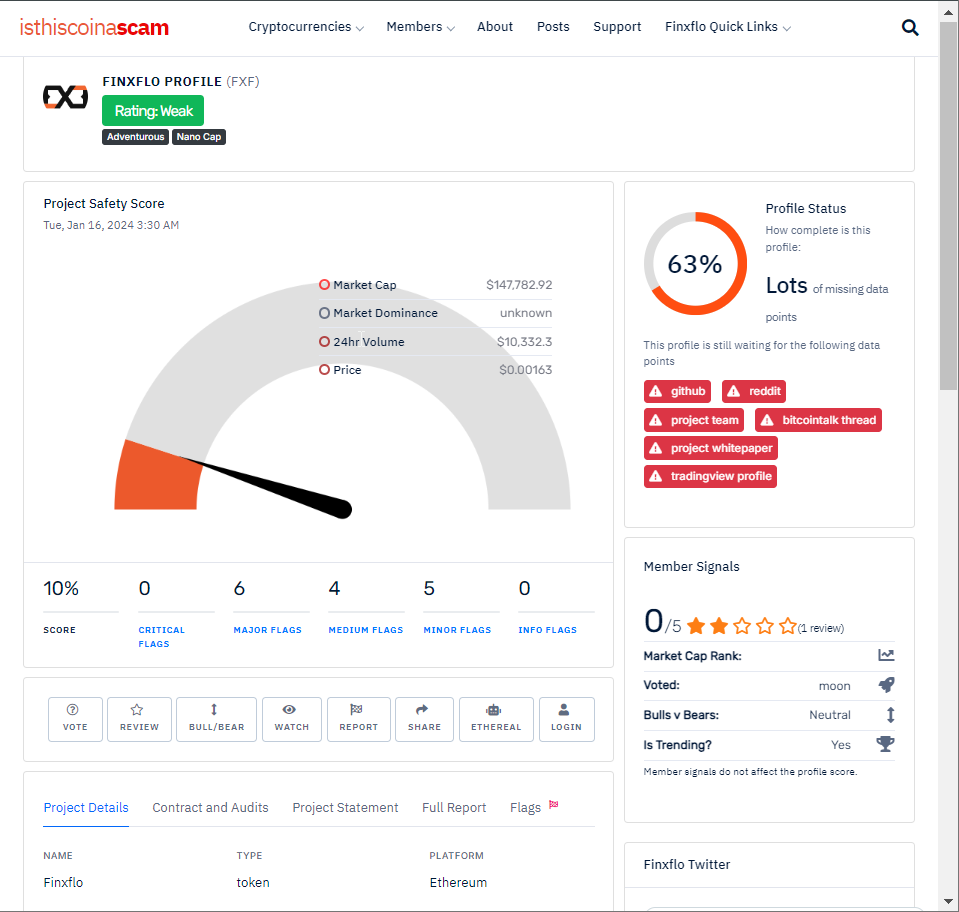
Task: Click the reddit missing data badge
Action: point(754,391)
